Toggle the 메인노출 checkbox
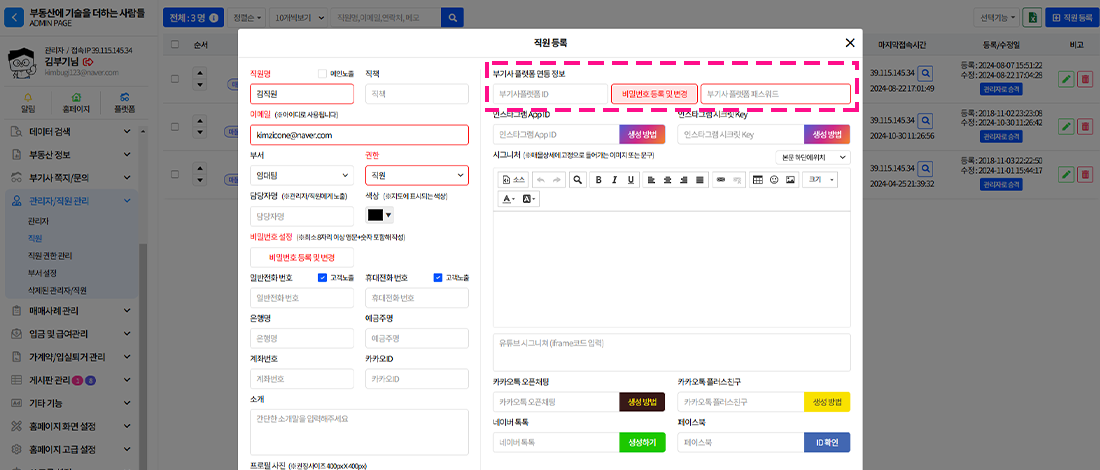1100x470 pixels. pos(322,73)
